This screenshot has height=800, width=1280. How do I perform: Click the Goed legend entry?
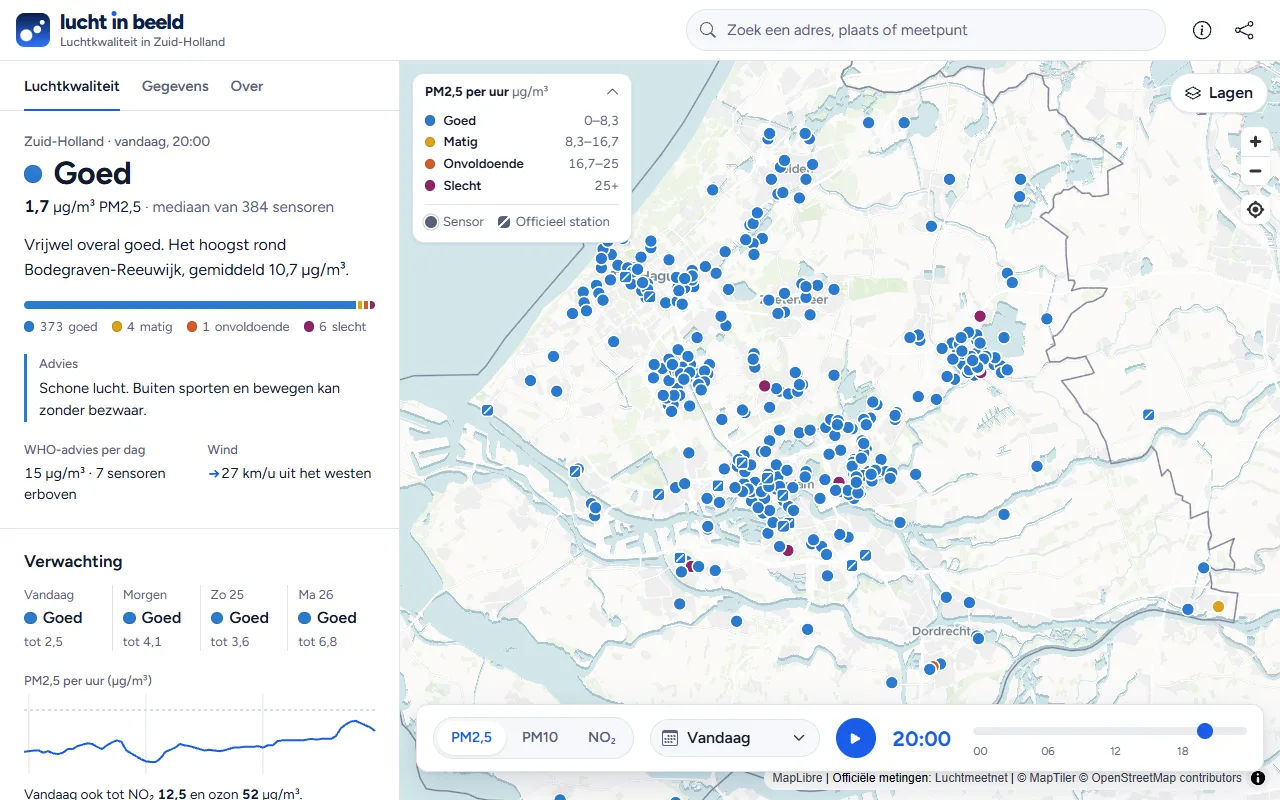[x=522, y=120]
